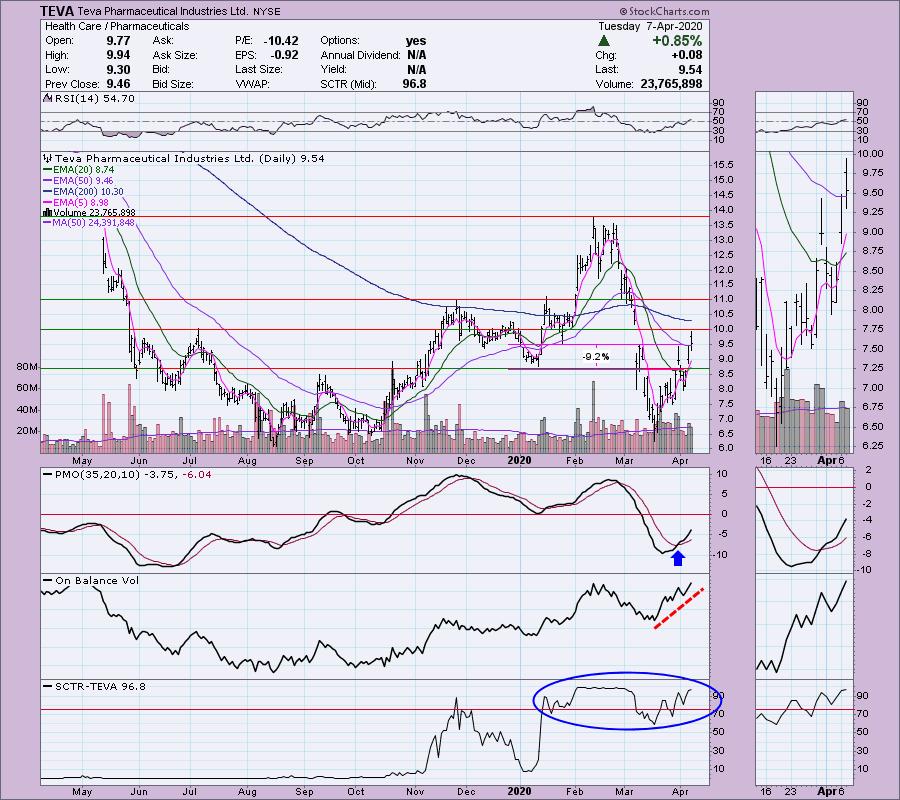Click the SCTR-TEVA 96.8 panel label
The height and width of the screenshot is (800, 900).
pyautogui.click(x=100, y=686)
